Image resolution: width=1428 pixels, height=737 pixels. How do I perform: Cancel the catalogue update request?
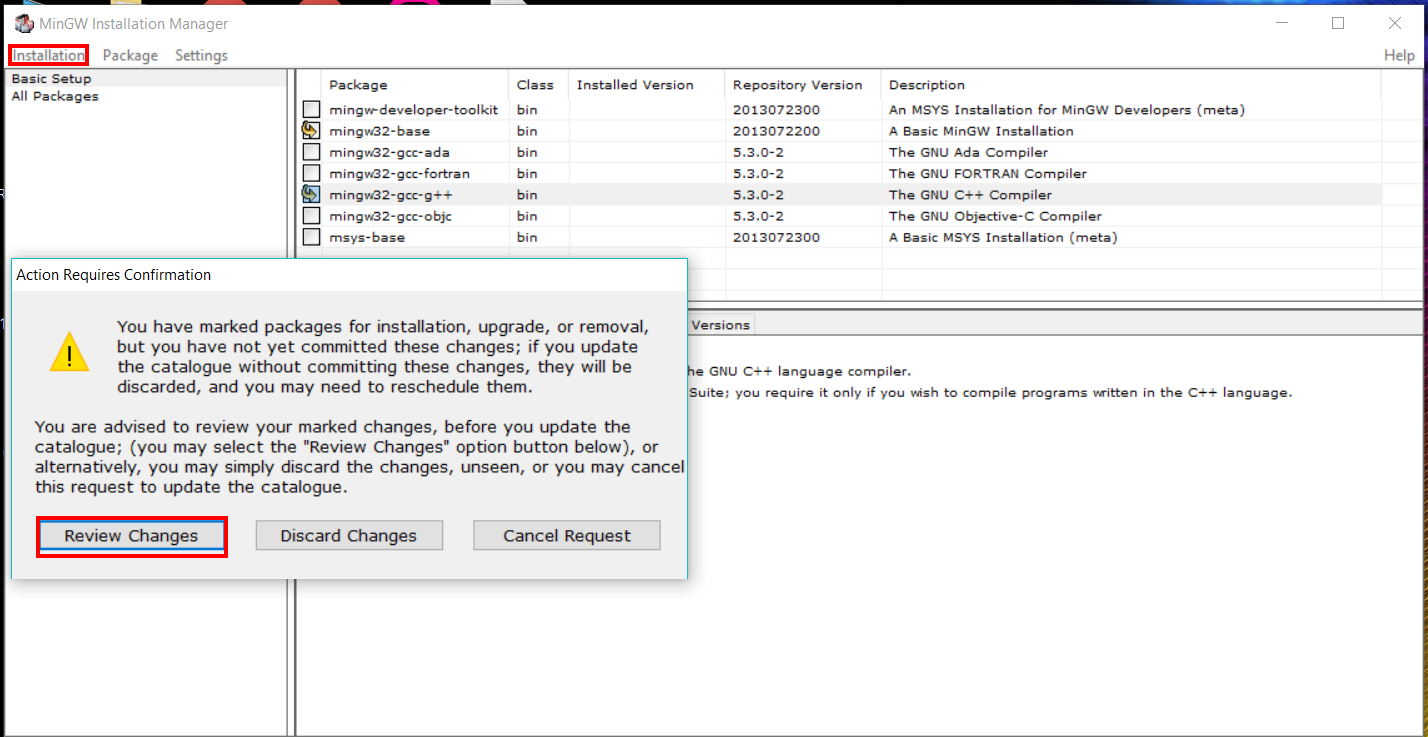pyautogui.click(x=566, y=535)
